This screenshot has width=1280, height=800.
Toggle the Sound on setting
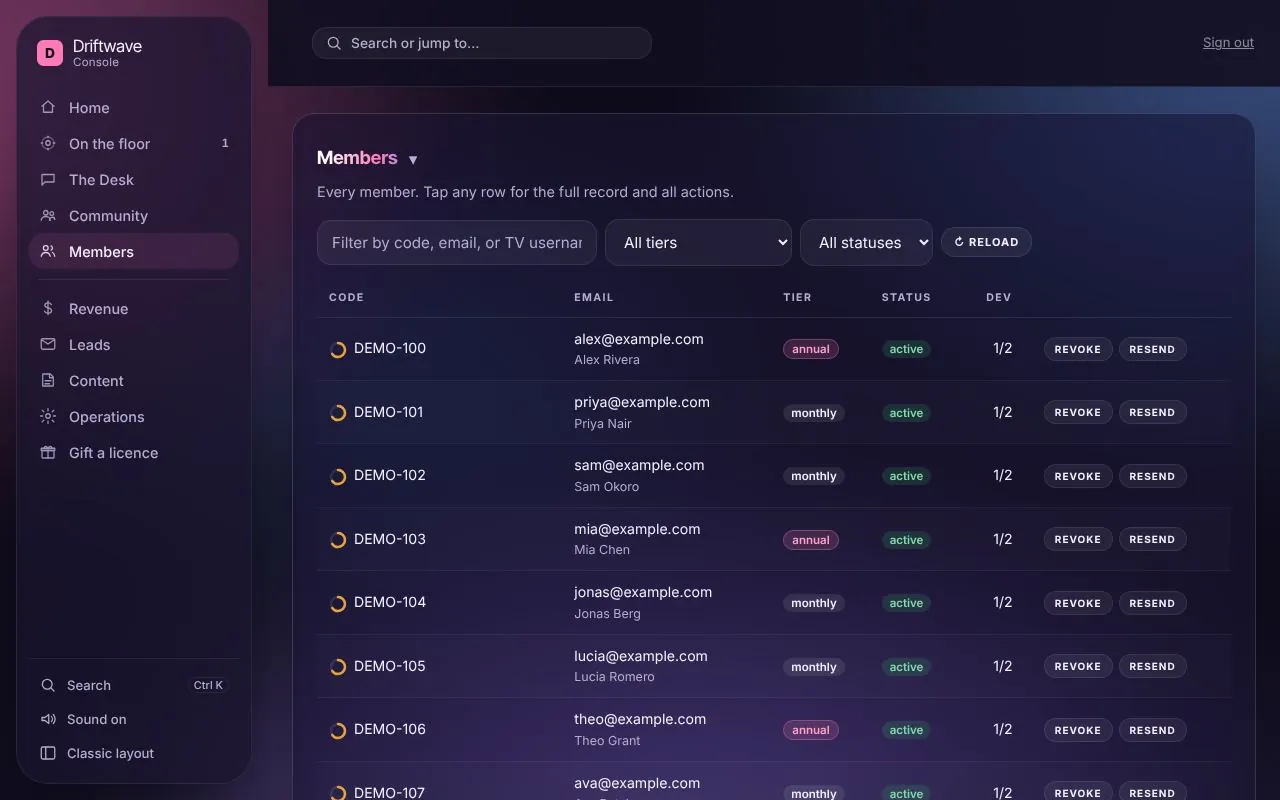[134, 719]
